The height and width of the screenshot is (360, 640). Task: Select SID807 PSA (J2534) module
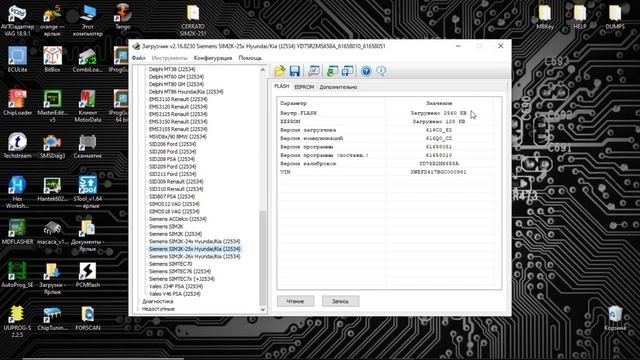click(x=172, y=196)
